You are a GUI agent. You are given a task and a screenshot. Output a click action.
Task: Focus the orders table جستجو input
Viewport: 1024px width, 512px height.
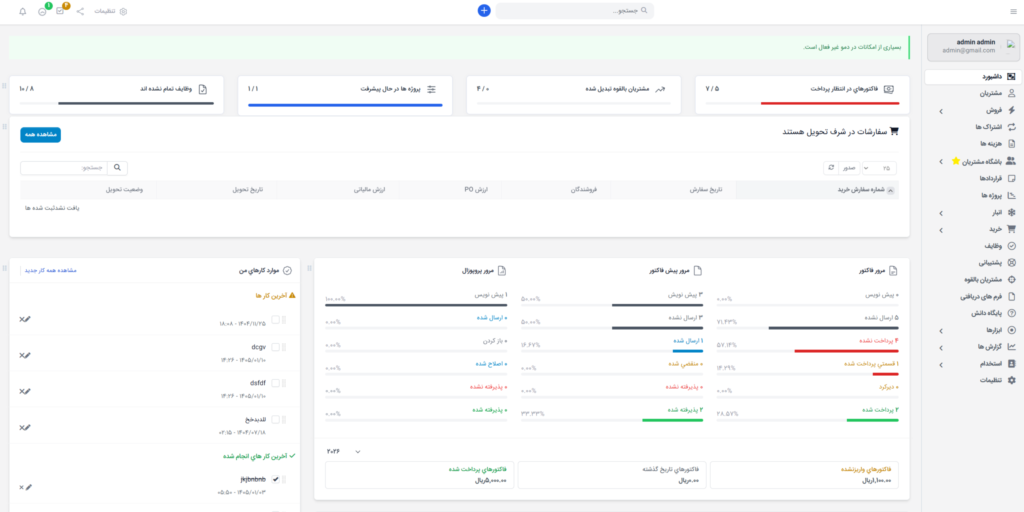[64, 168]
